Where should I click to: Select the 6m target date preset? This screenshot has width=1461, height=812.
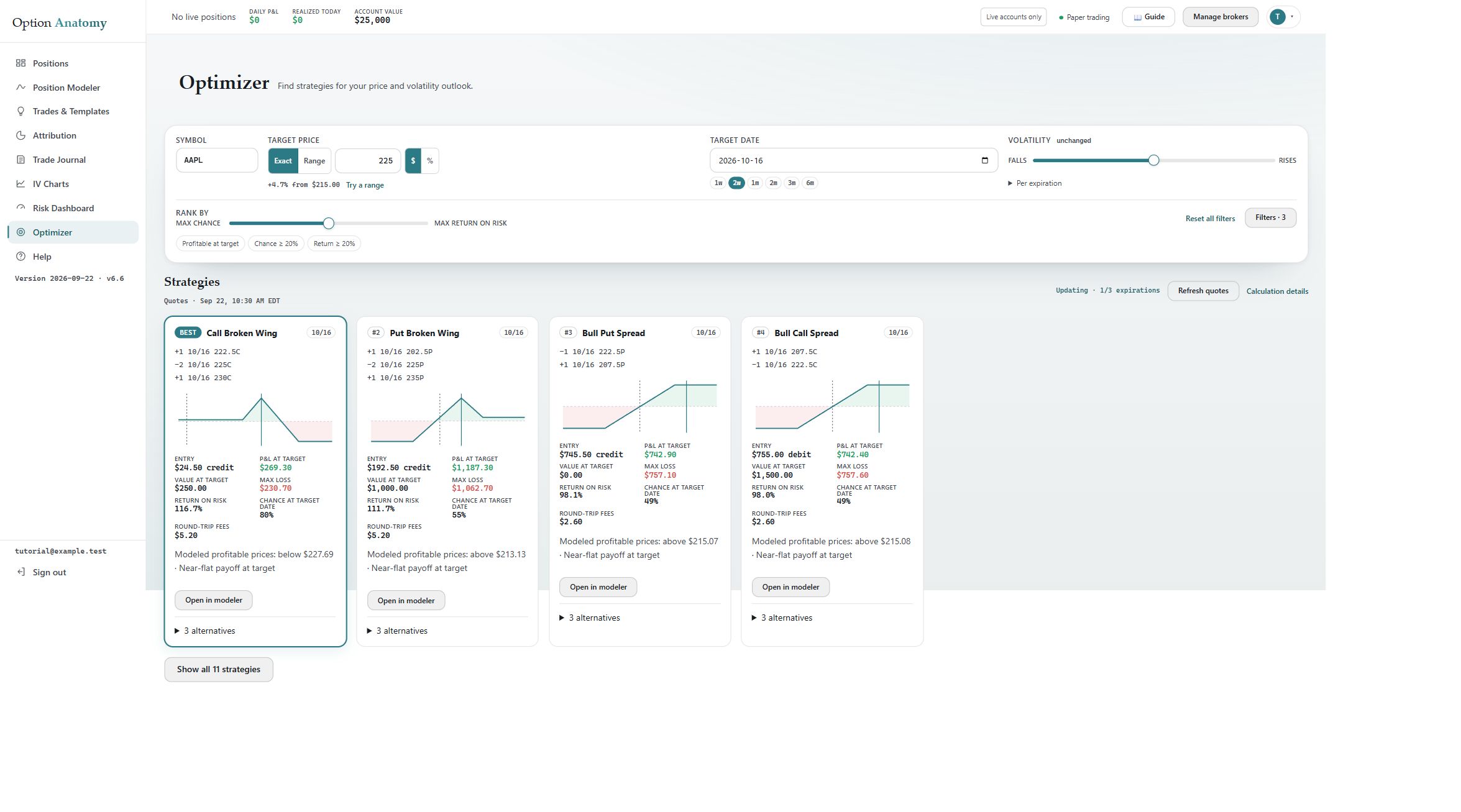point(810,183)
